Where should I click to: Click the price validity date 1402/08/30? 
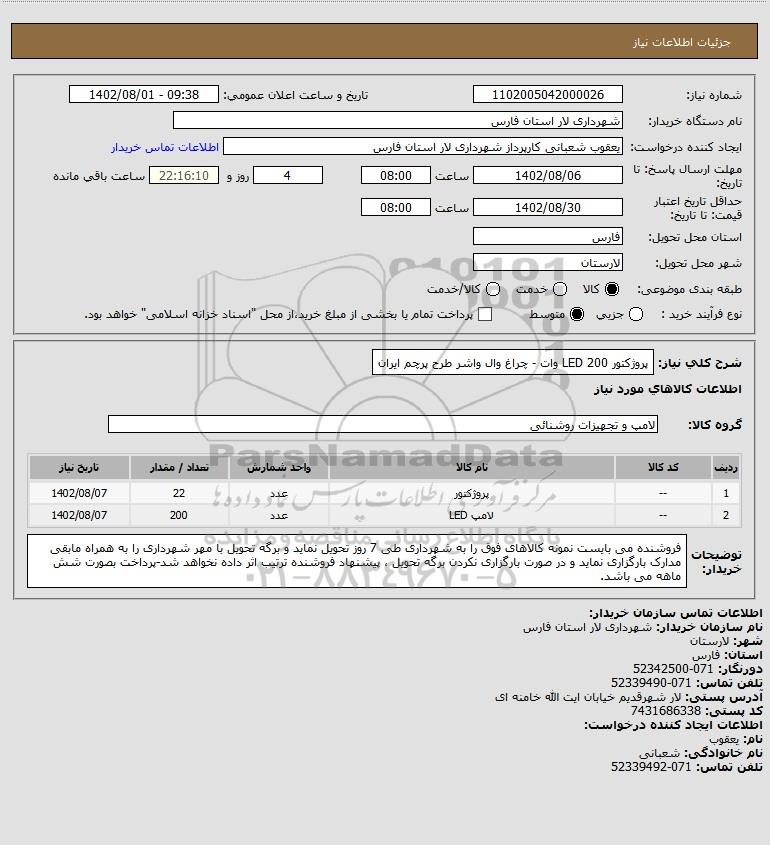pos(547,207)
